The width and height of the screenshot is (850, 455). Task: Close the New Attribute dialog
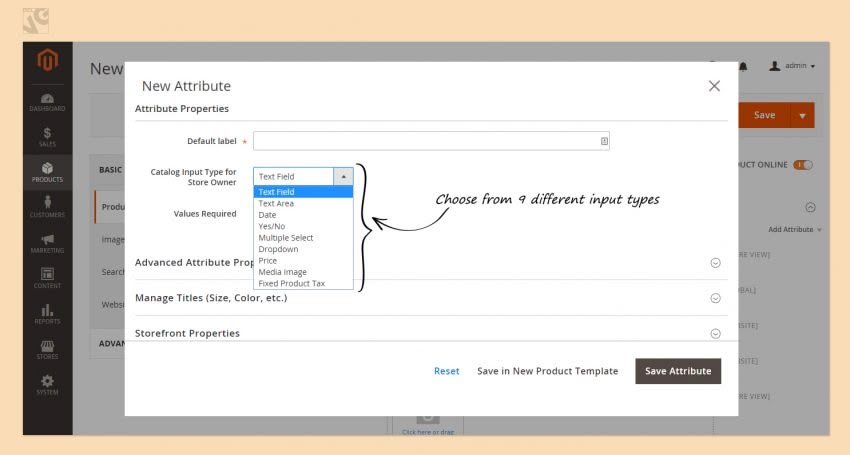click(714, 86)
